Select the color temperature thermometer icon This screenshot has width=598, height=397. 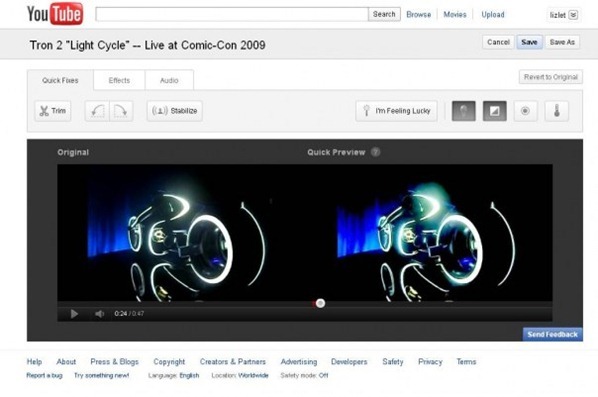tap(556, 111)
